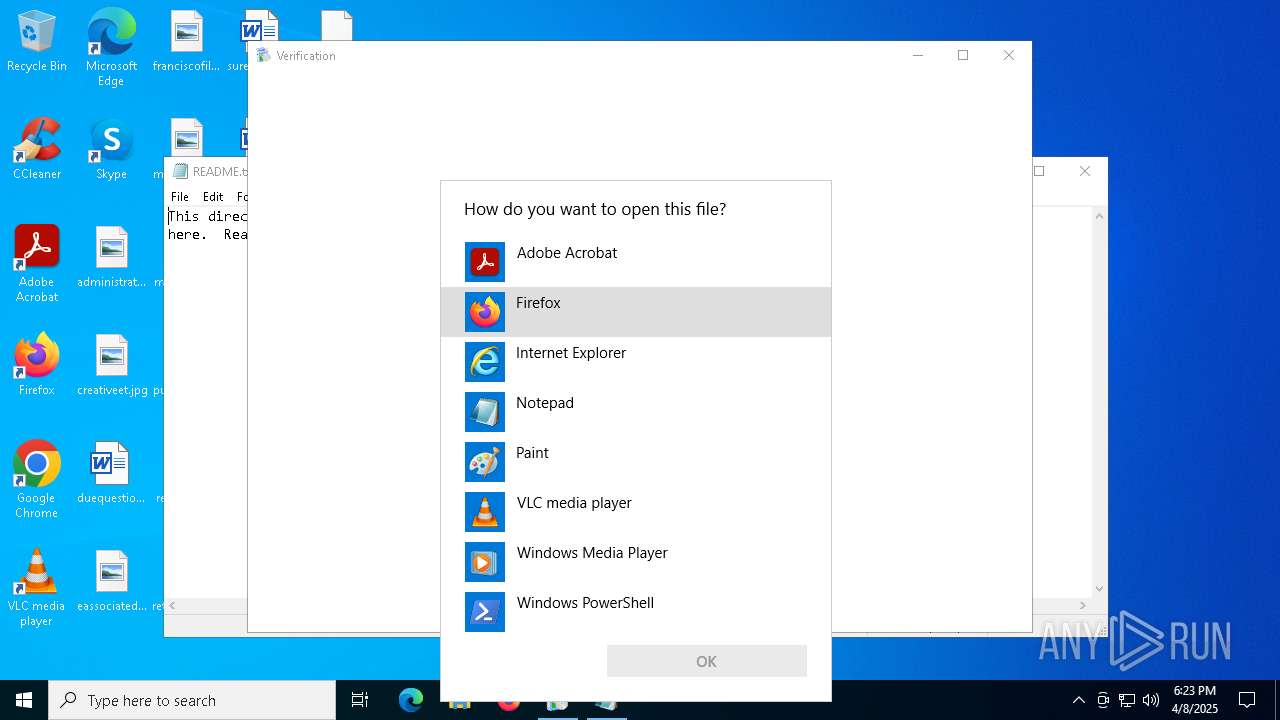Open the Recycle Bin desktop icon
The image size is (1280, 720).
[37, 42]
